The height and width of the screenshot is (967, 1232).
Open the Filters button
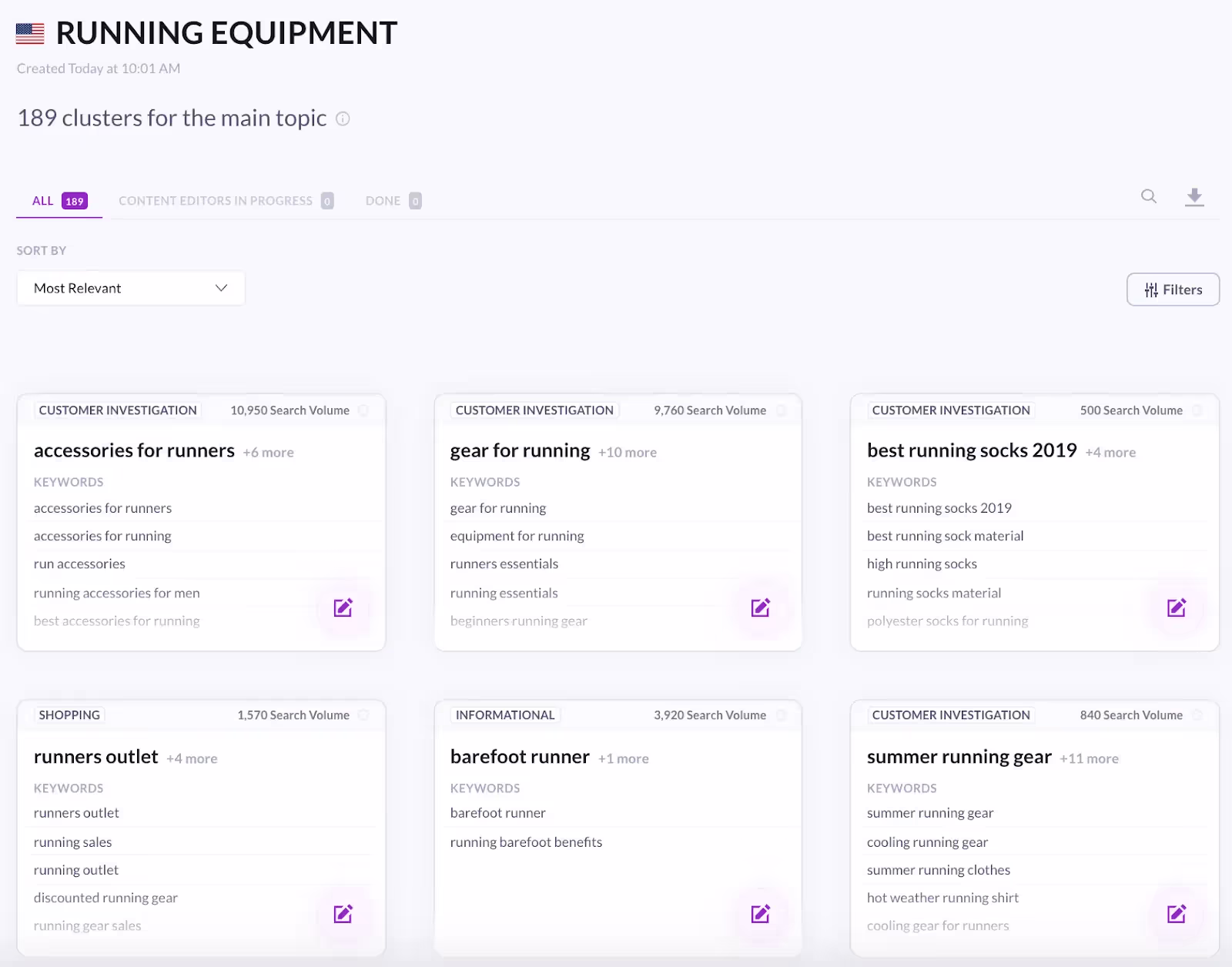click(1173, 289)
